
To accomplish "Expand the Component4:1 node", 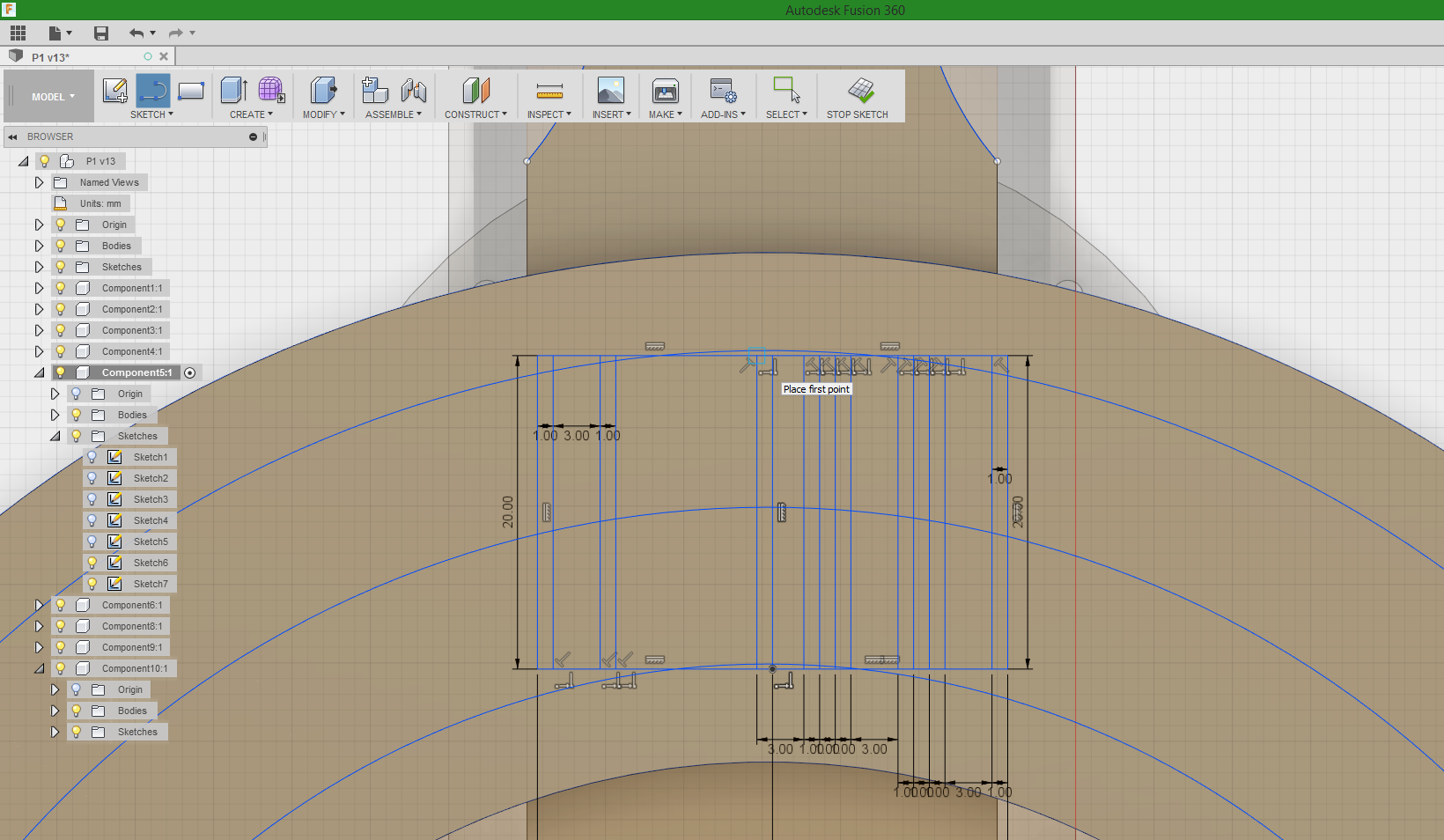I will point(39,351).
